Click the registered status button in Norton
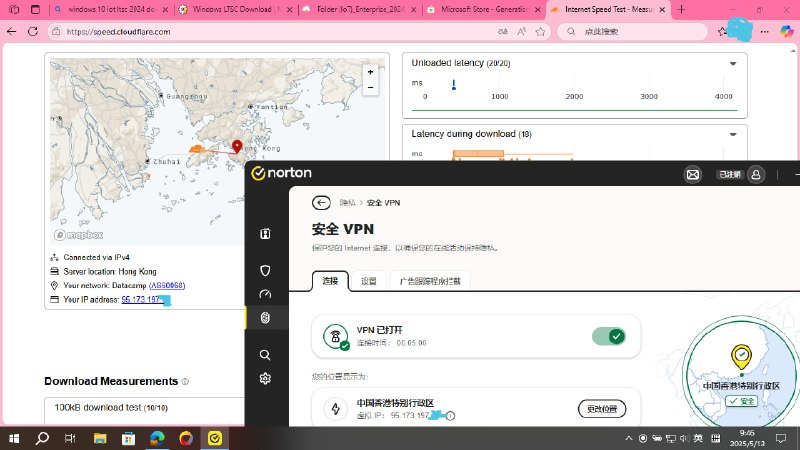This screenshot has width=800, height=450. (729, 174)
